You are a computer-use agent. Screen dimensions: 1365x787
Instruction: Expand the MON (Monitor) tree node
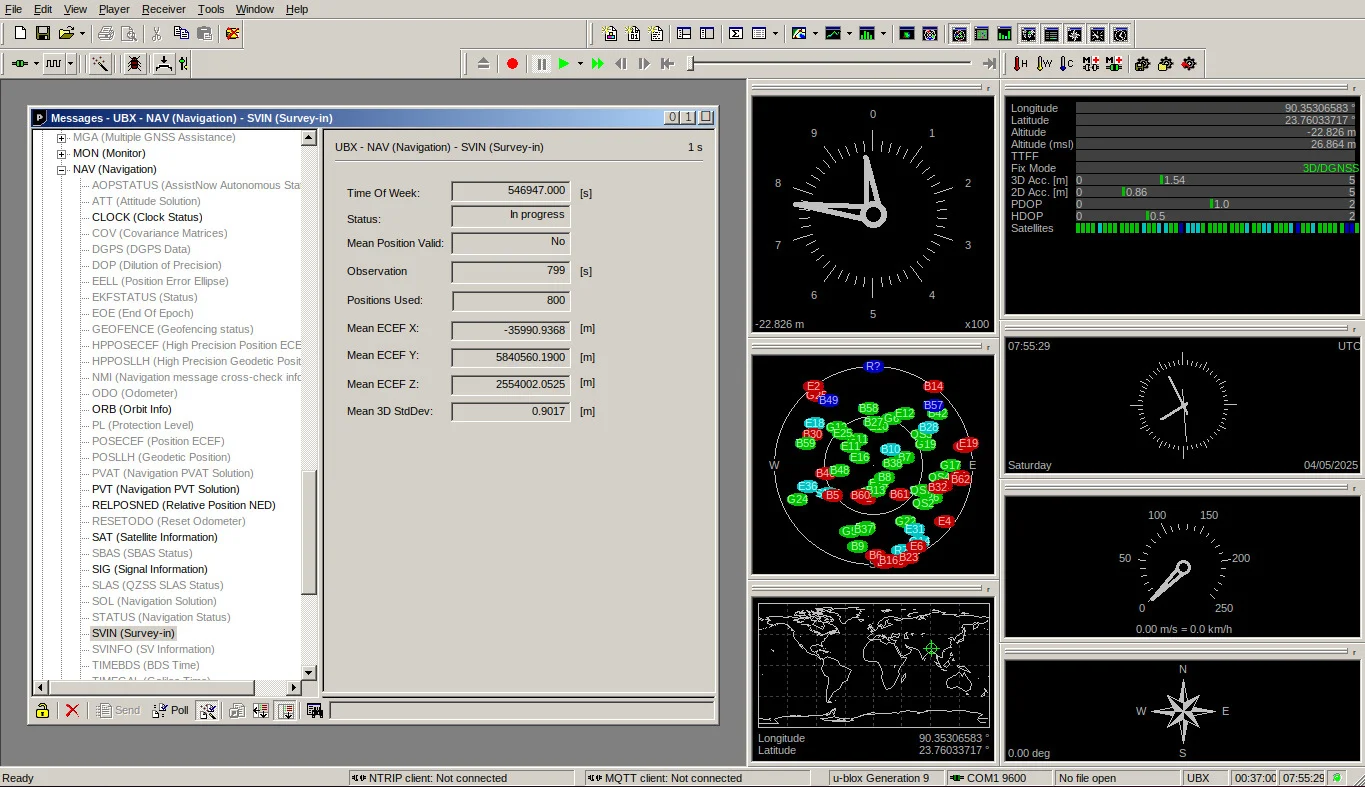[x=62, y=153]
